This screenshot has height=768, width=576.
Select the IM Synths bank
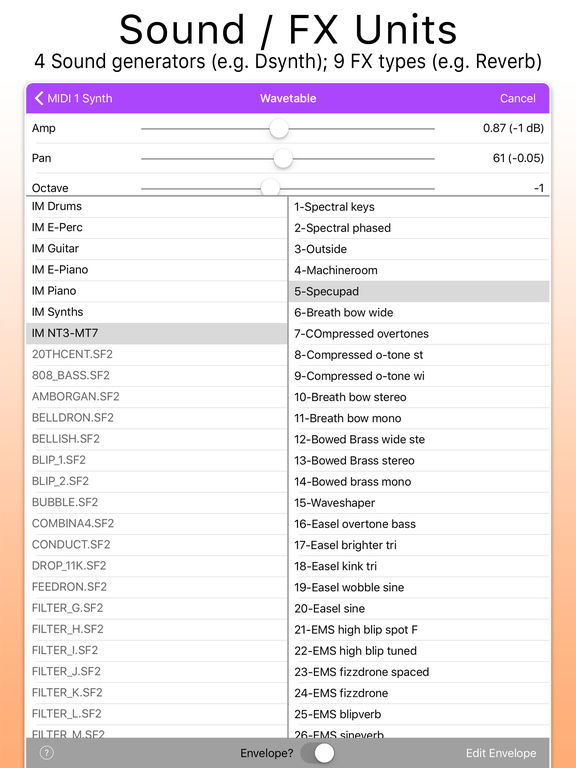click(156, 312)
